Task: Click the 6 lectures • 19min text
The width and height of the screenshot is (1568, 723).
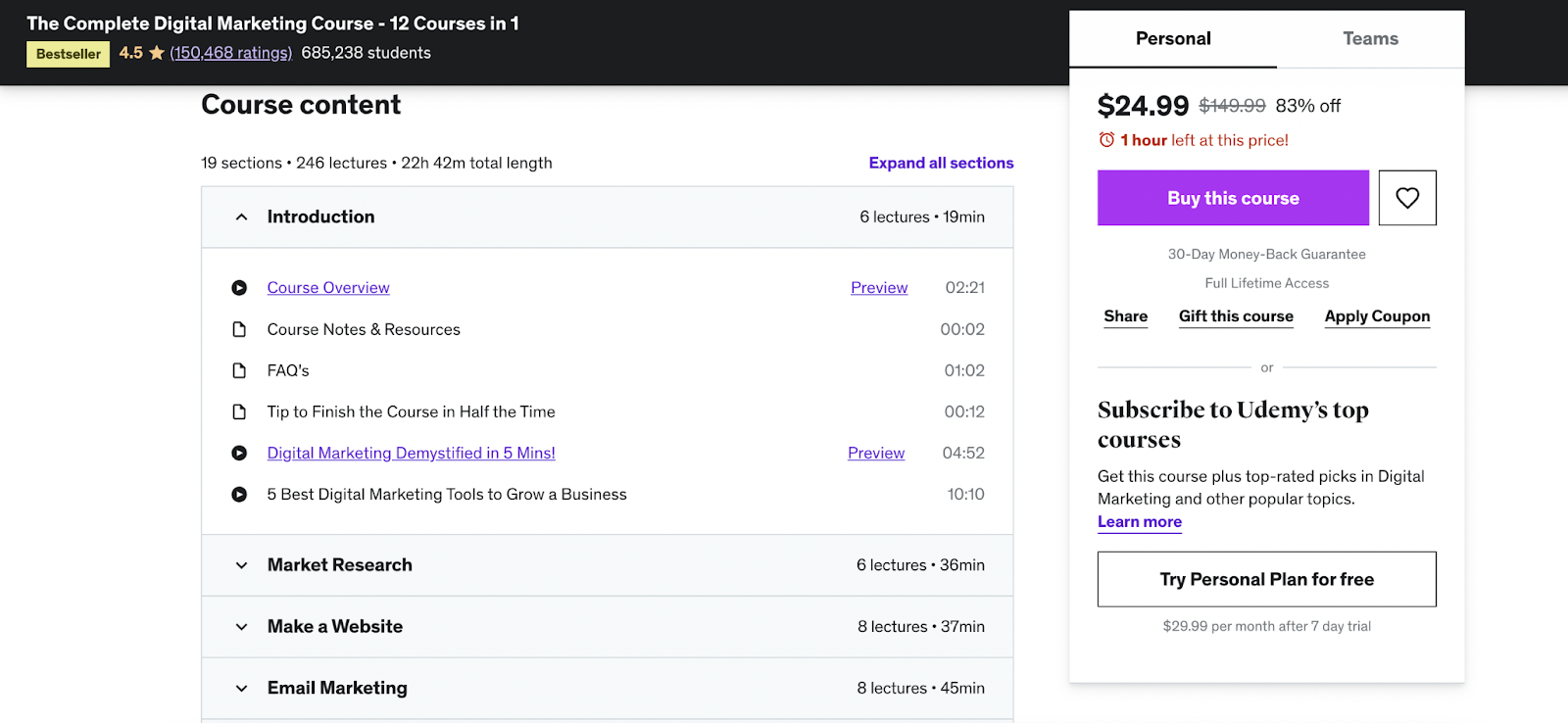Action: (x=922, y=217)
